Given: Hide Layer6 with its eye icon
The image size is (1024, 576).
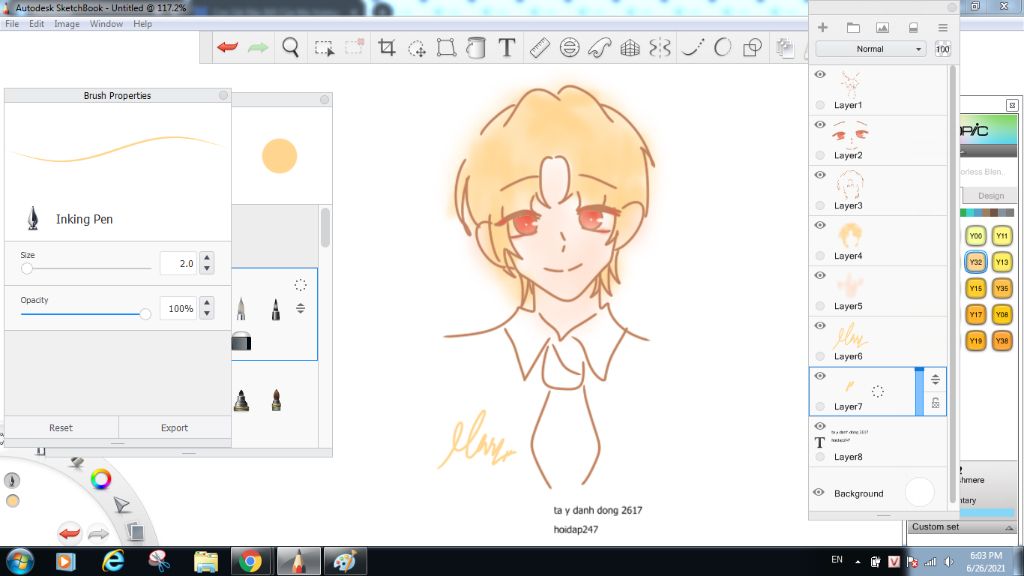Looking at the screenshot, I should tap(820, 326).
